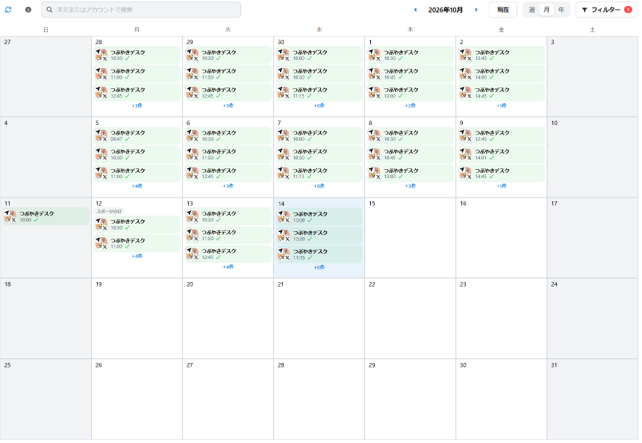Screen dimensions: 642x443
Task: Click account avatar of 10:00 post on the 11th
Action: tap(10, 216)
